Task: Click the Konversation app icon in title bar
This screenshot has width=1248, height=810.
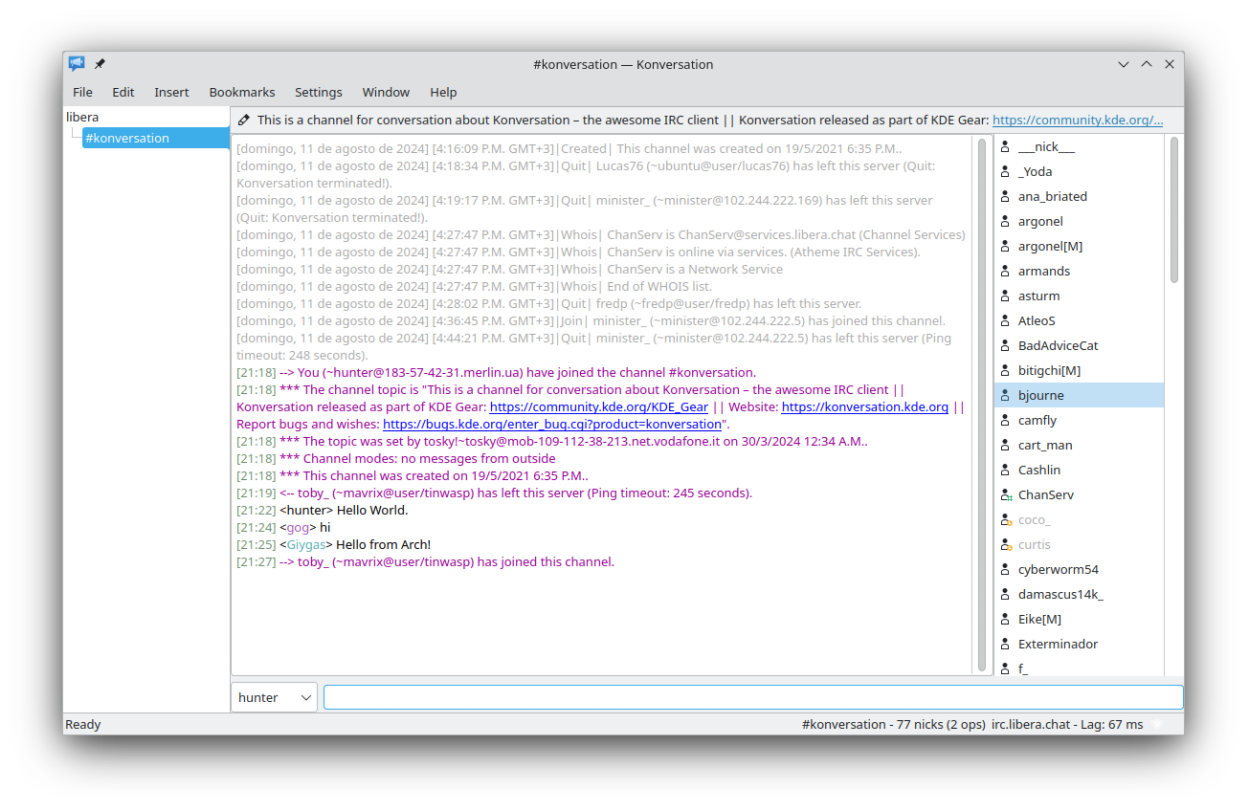Action: 77,64
